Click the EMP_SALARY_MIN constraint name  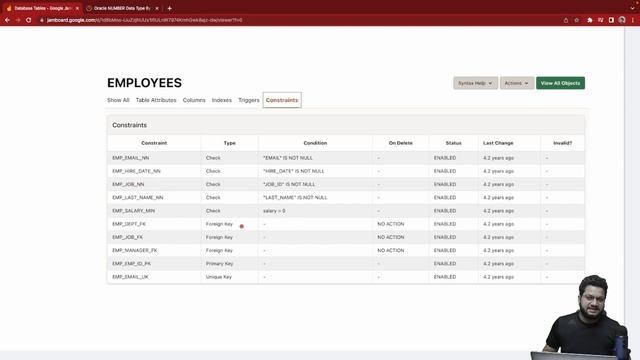pos(133,211)
